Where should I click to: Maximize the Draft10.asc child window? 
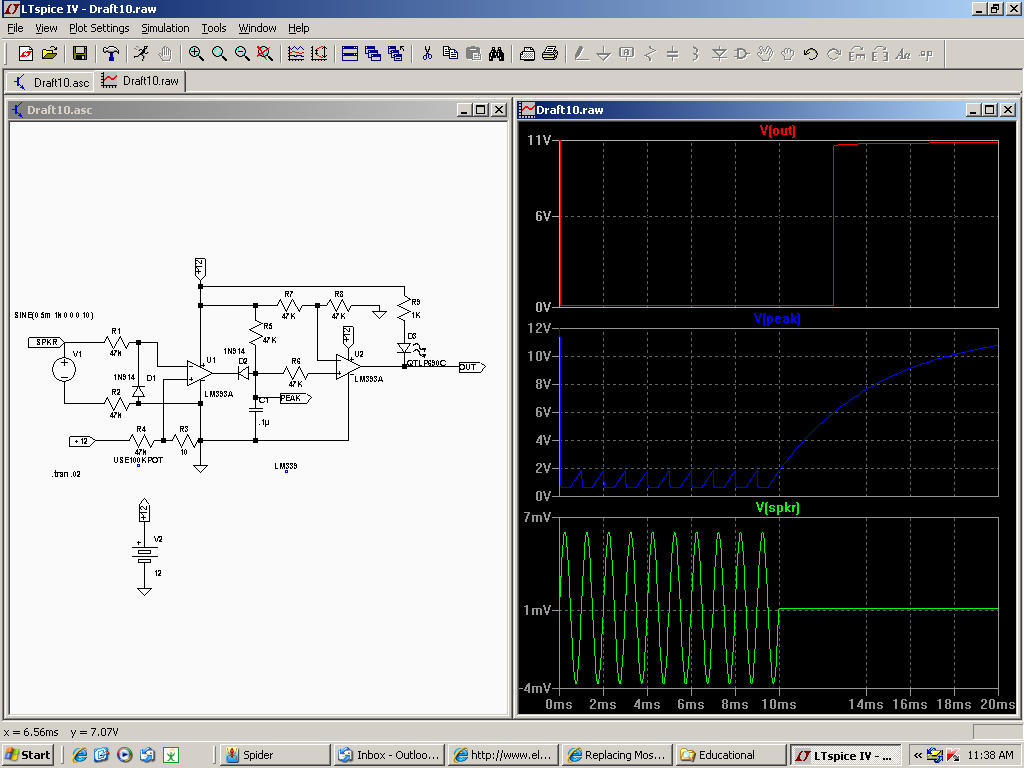click(481, 110)
